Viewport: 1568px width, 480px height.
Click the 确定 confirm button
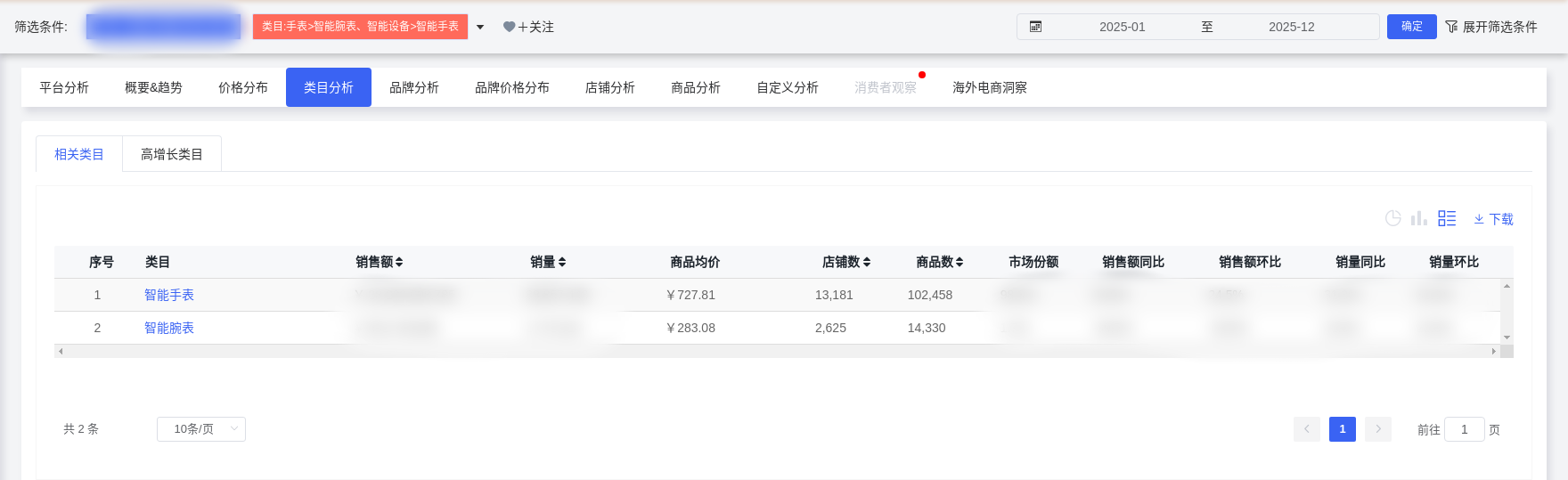point(1411,27)
